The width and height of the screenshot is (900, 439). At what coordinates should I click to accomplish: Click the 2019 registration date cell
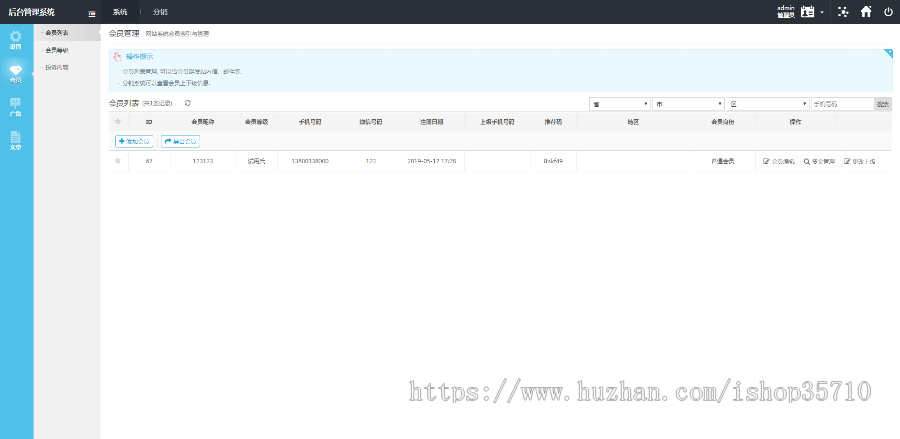pos(432,162)
